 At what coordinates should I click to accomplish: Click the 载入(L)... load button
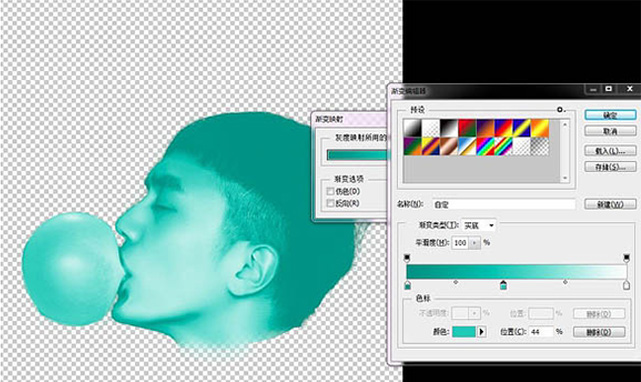click(610, 151)
